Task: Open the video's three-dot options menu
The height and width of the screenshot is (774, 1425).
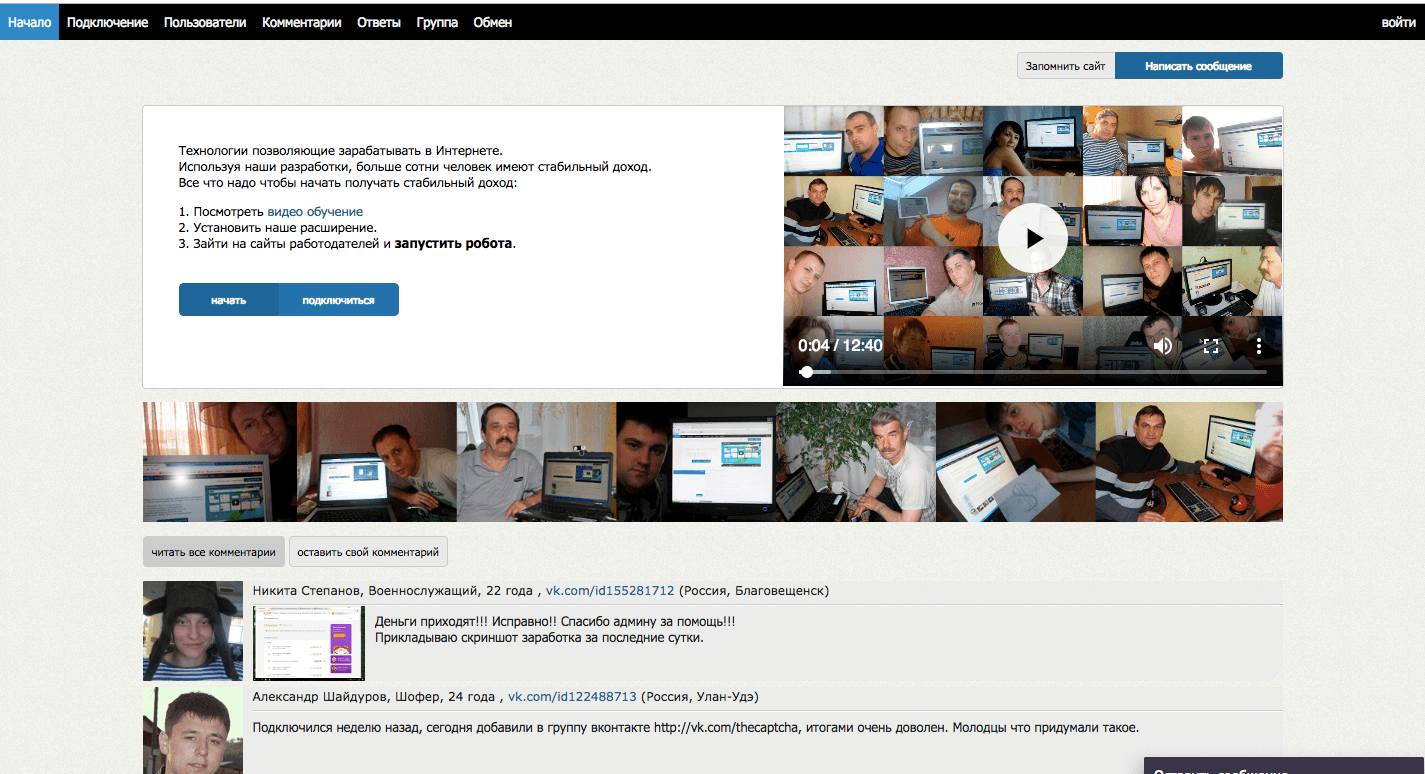Action: point(1259,346)
